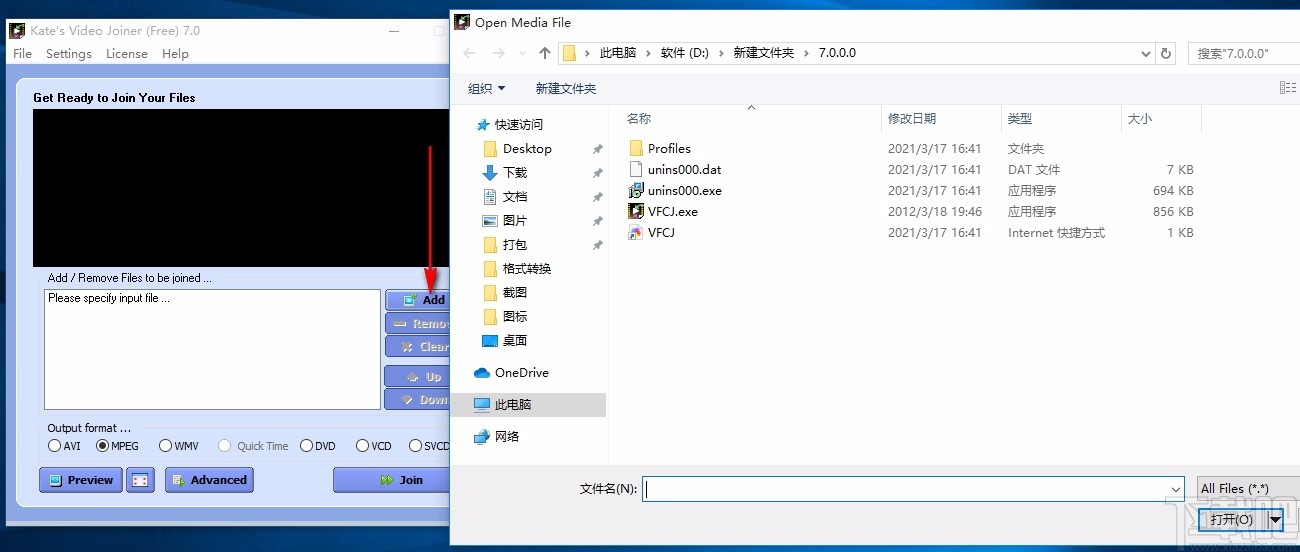
Task: Select the SVCD output format
Action: (x=430, y=446)
